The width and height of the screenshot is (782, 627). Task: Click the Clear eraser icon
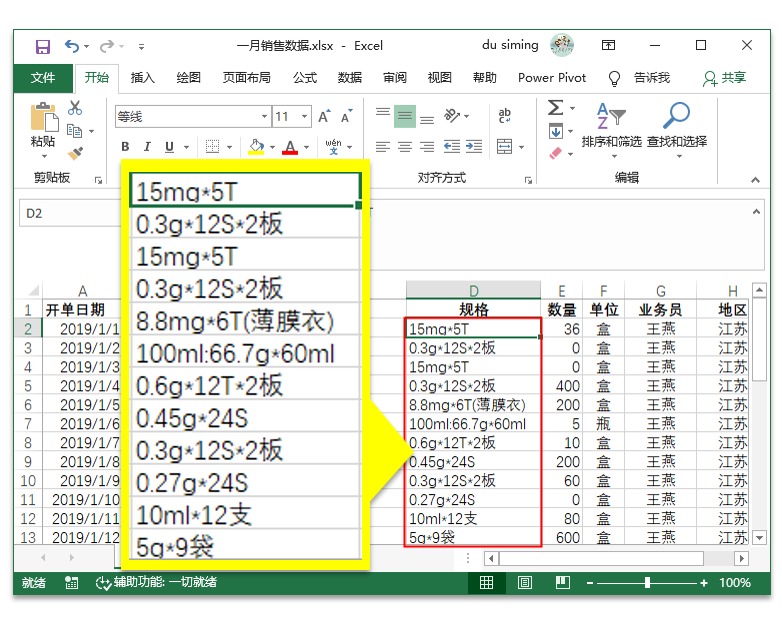coord(556,153)
